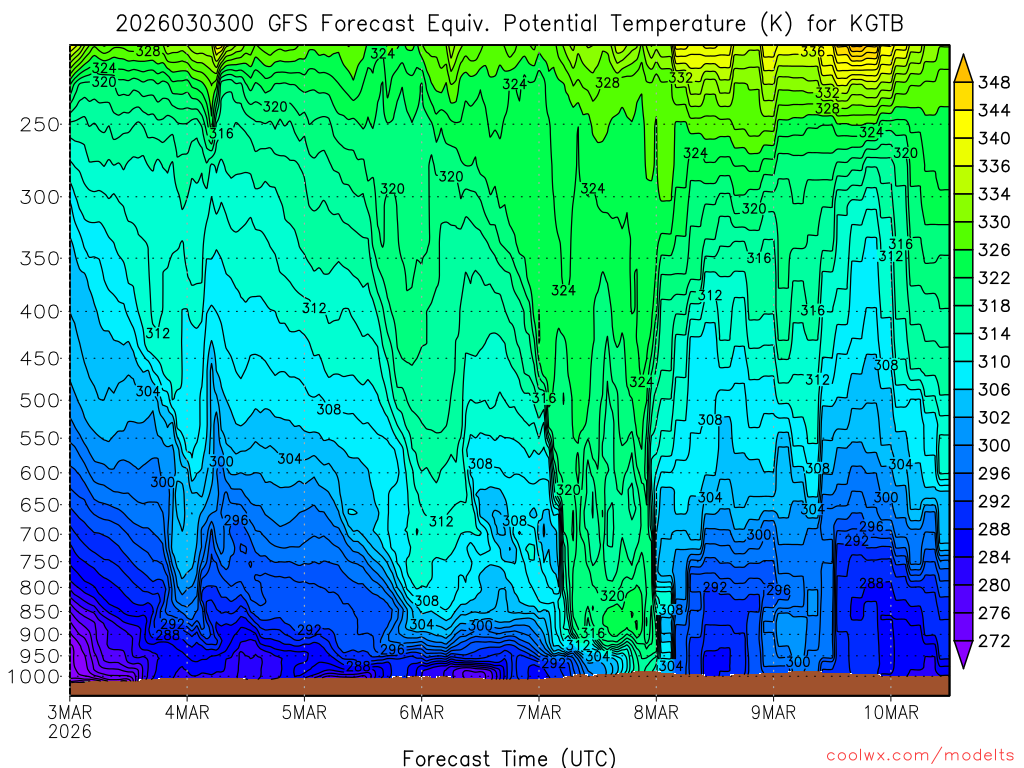Viewport: 1024px width, 768px height.
Task: Click the 334 colorbar legend value
Action: [994, 194]
